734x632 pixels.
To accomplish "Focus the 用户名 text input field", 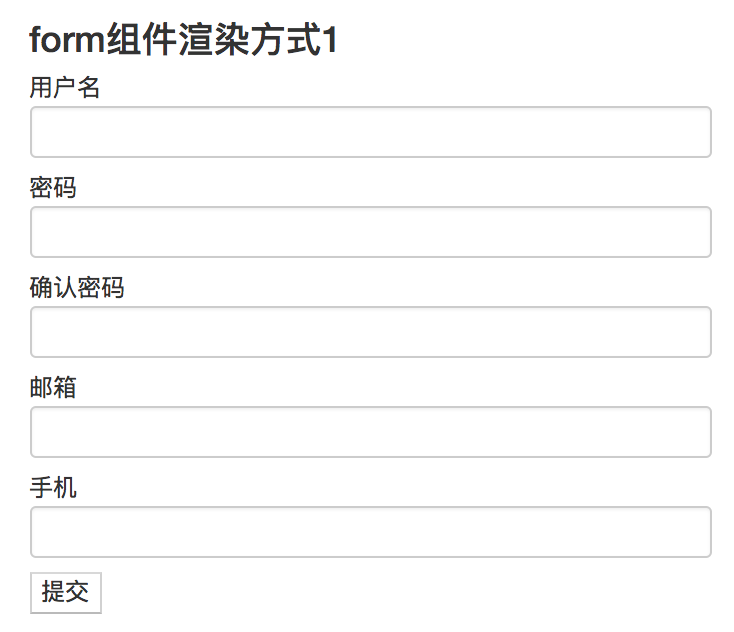I will pos(370,132).
